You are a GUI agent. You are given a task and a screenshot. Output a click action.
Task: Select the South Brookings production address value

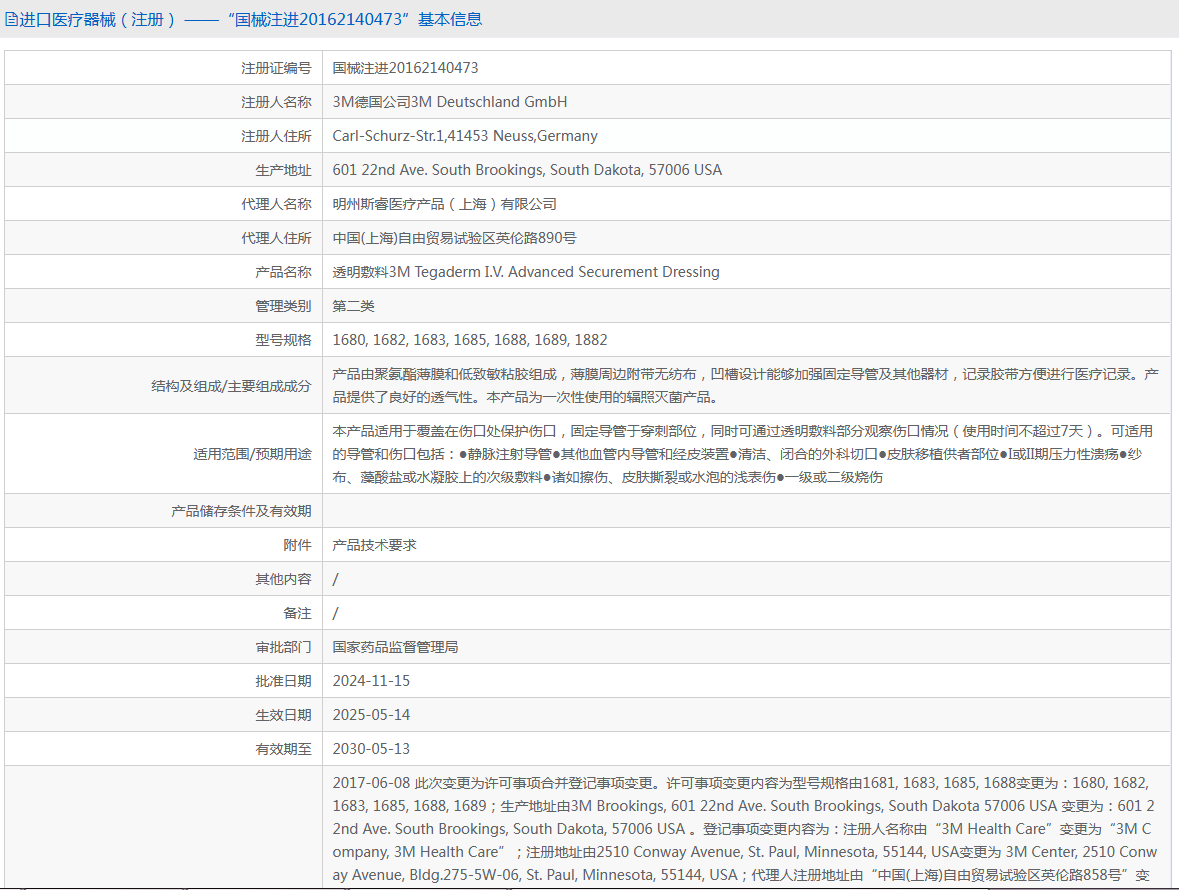pyautogui.click(x=527, y=170)
